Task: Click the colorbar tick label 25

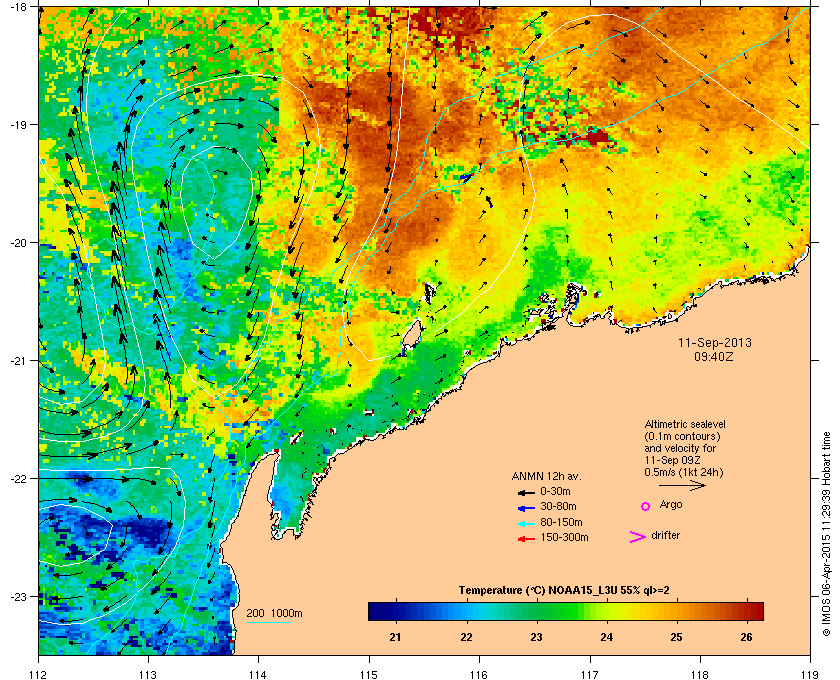Action: click(677, 637)
